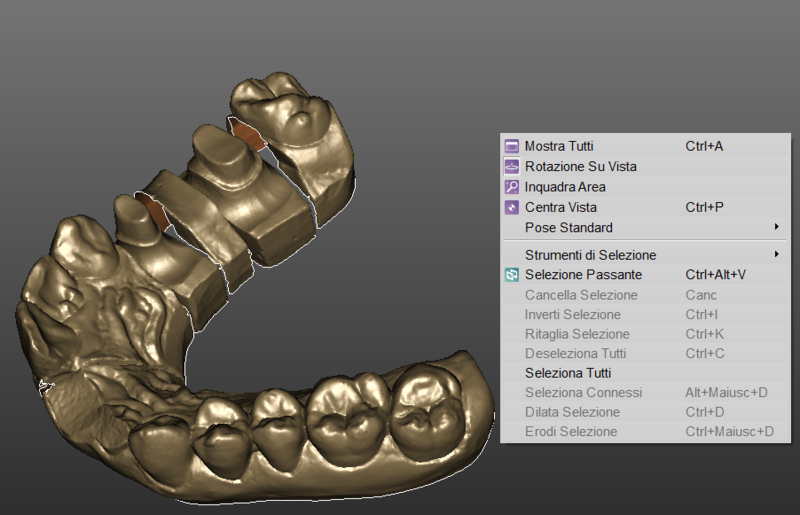Select the Cancella Selezione menu entry
The height and width of the screenshot is (515, 800).
point(580,295)
